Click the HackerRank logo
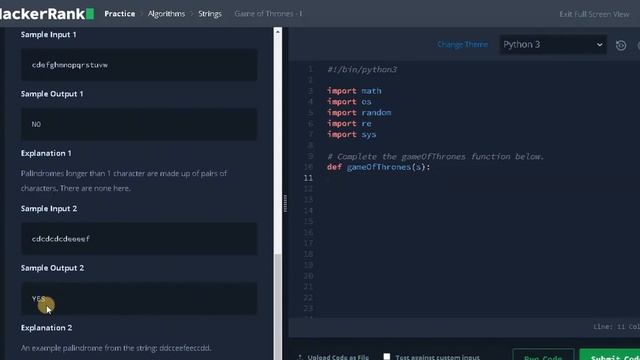Screen dimensions: 640x360 click(x=47, y=14)
